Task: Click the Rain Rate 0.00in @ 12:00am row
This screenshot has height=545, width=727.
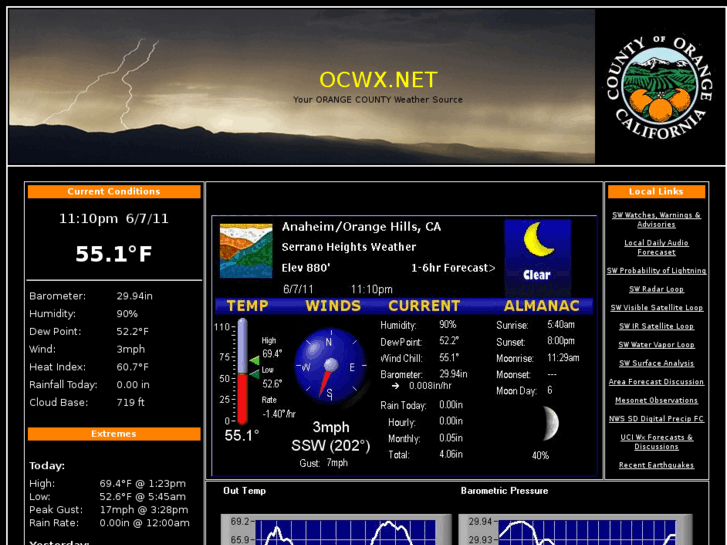Action: [109, 523]
